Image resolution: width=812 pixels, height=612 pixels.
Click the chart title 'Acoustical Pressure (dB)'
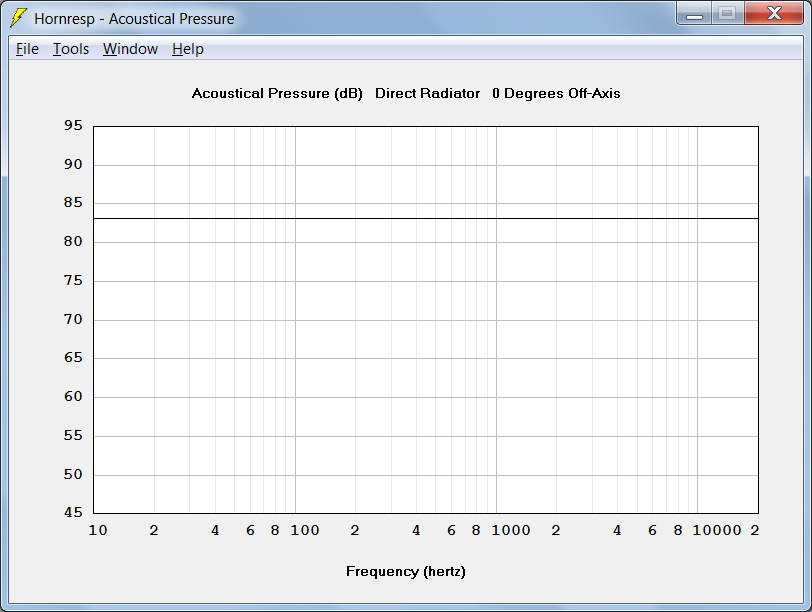[277, 93]
